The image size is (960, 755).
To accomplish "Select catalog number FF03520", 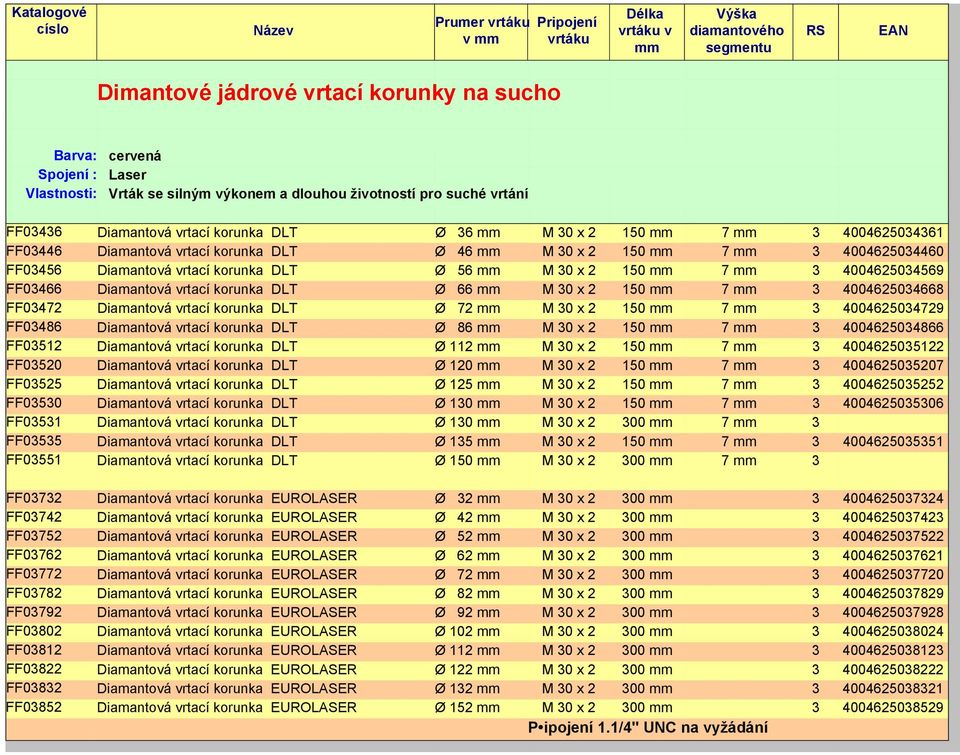I will [x=34, y=365].
